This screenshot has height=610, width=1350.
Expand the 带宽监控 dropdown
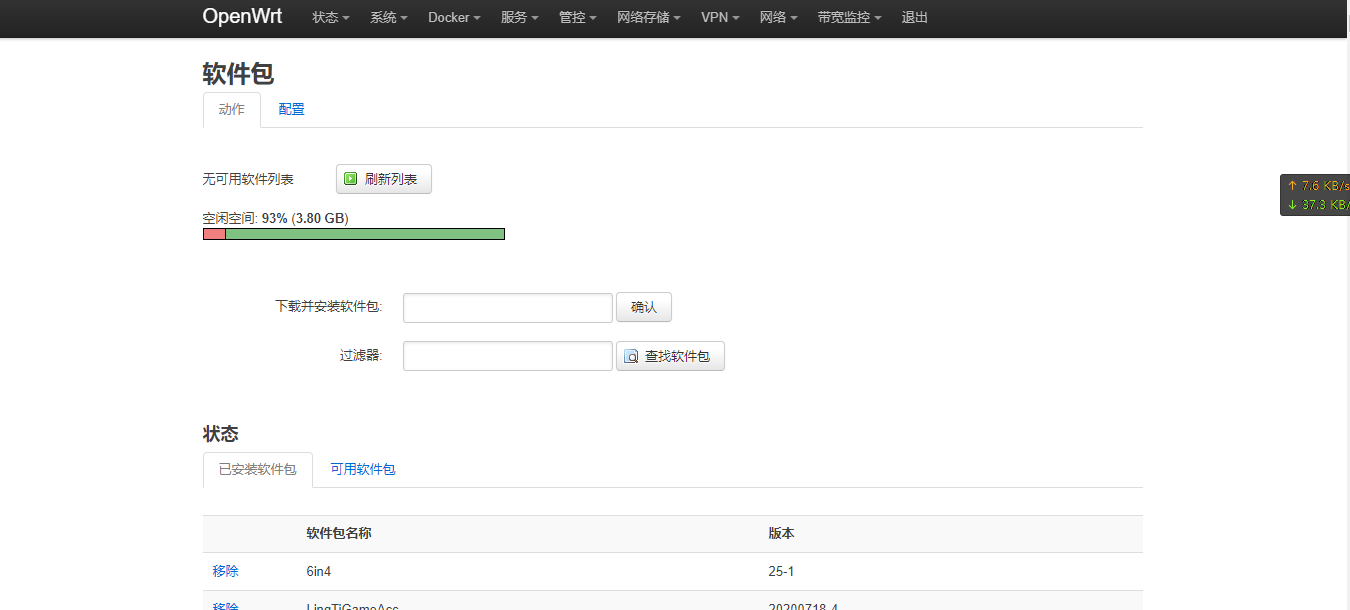point(847,17)
